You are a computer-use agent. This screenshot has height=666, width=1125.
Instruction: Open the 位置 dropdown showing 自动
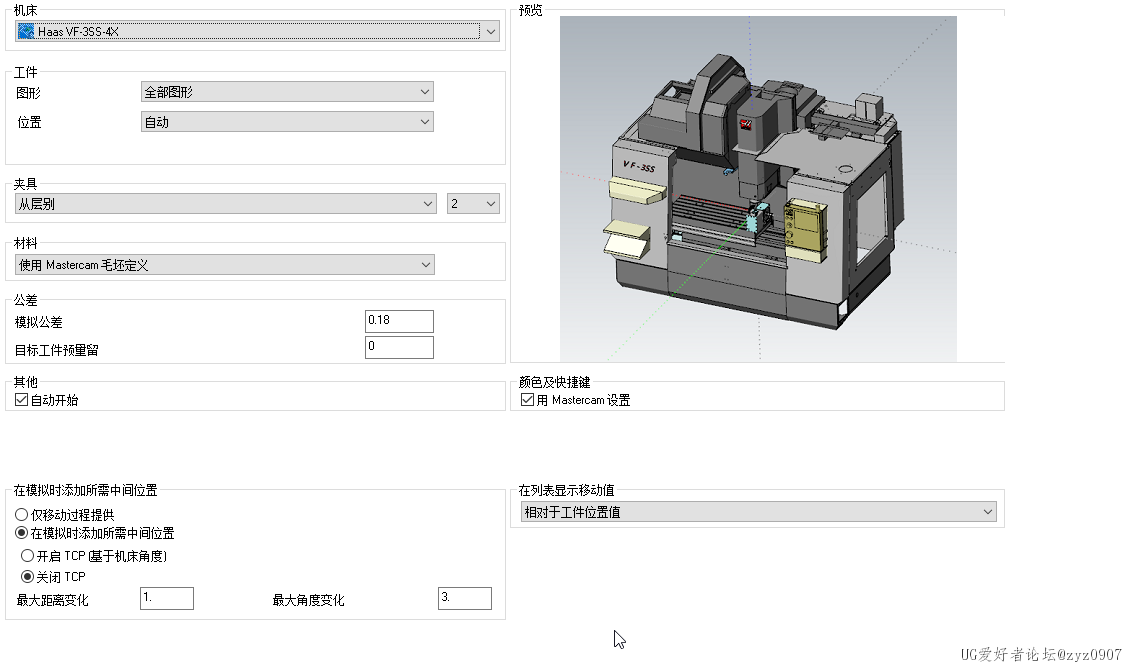[287, 122]
